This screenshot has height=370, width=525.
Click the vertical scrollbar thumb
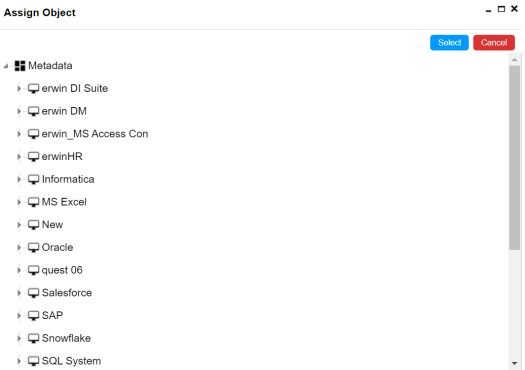[x=515, y=157]
